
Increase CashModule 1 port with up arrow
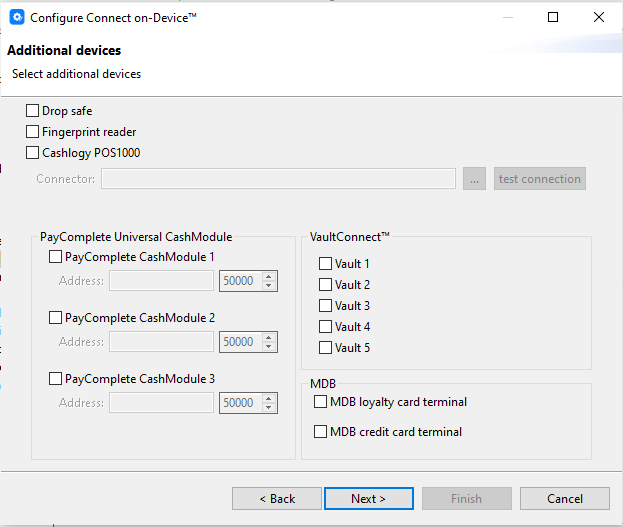[x=269, y=276]
